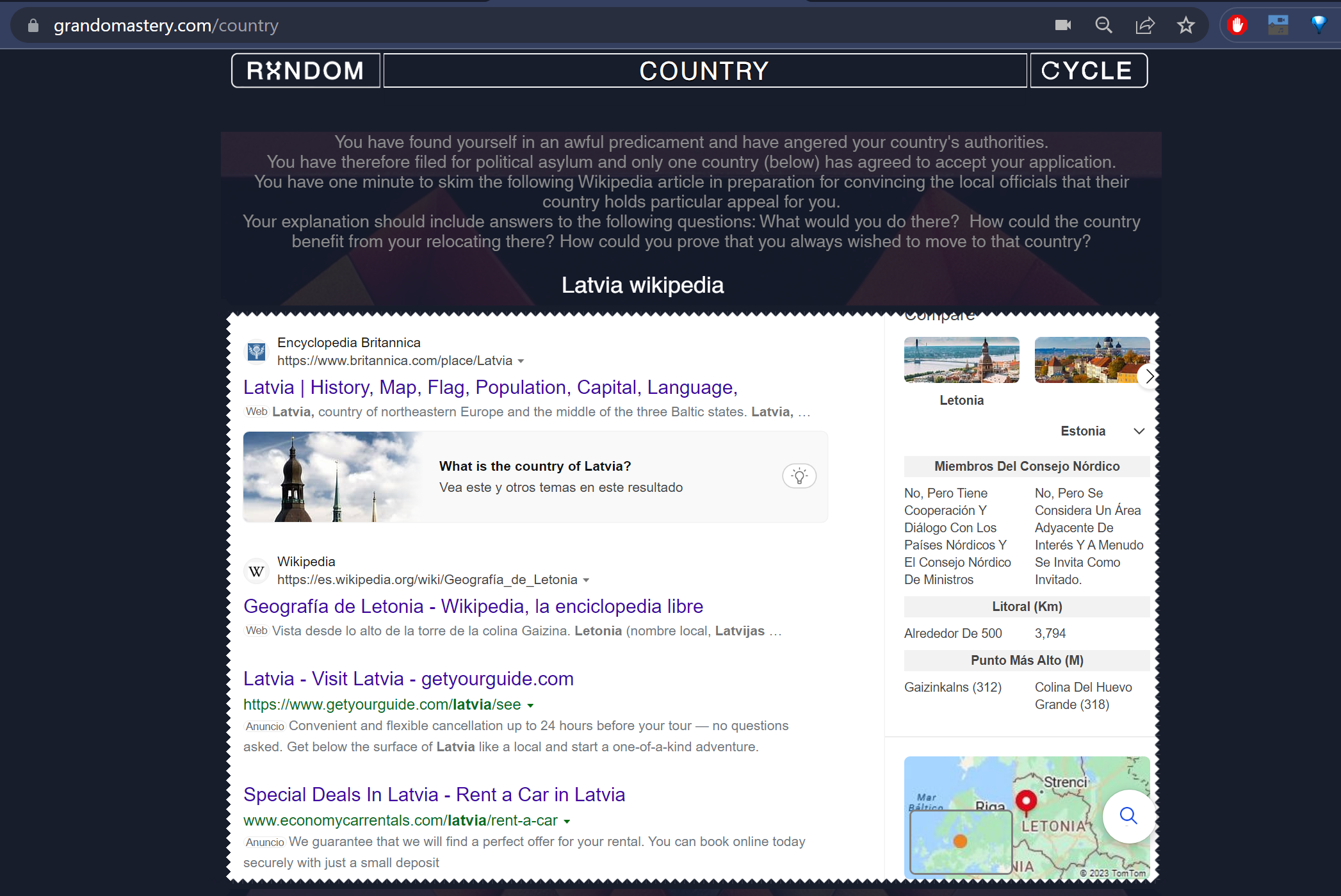Open the red hand blocker extension
This screenshot has height=896, width=1341.
click(1237, 25)
